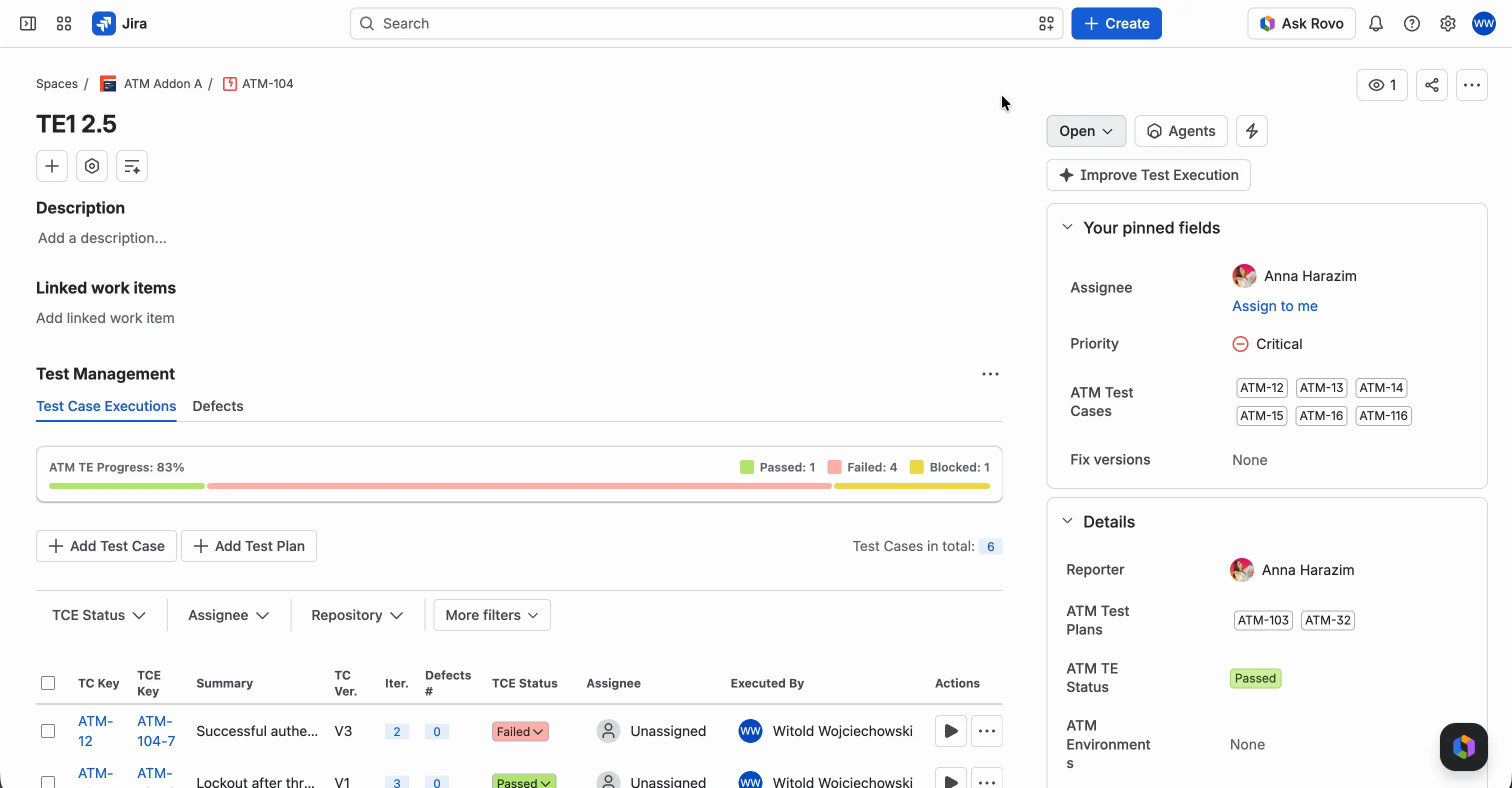The image size is (1512, 788).
Task: Open the Assignee filter dropdown
Action: (x=228, y=615)
